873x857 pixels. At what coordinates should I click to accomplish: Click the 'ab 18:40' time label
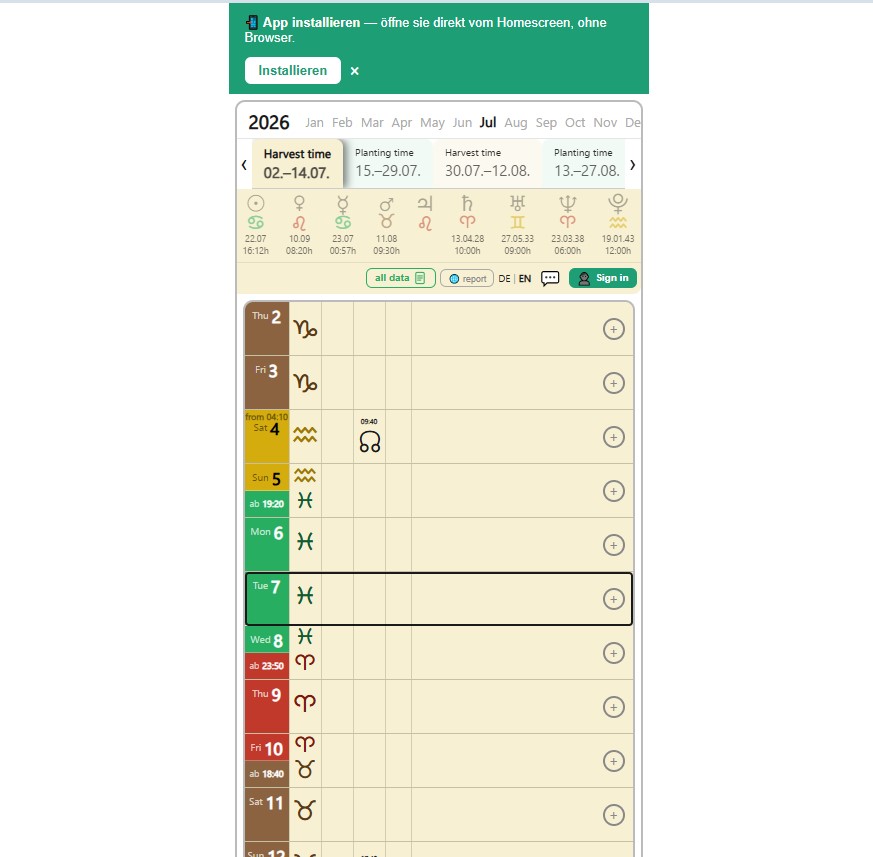click(x=267, y=774)
